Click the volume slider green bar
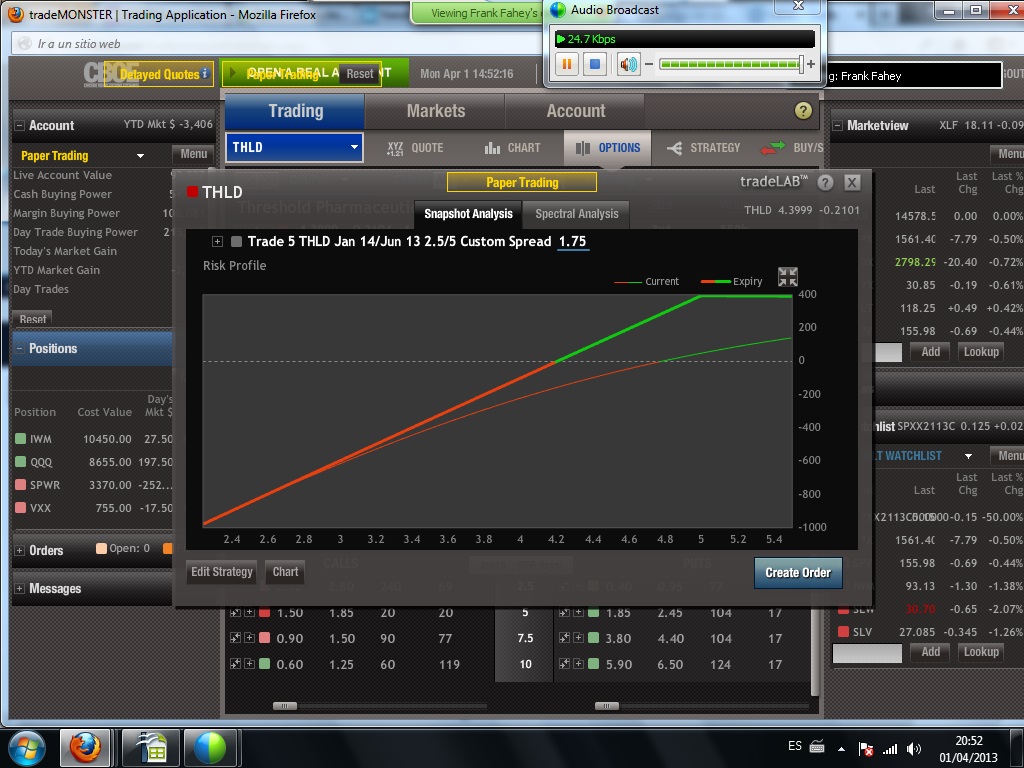 pos(729,64)
